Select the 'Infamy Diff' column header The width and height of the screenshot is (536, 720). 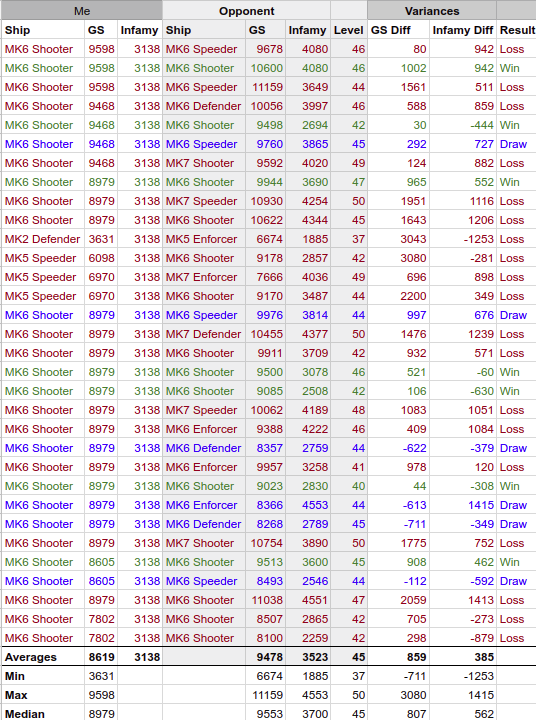(463, 30)
